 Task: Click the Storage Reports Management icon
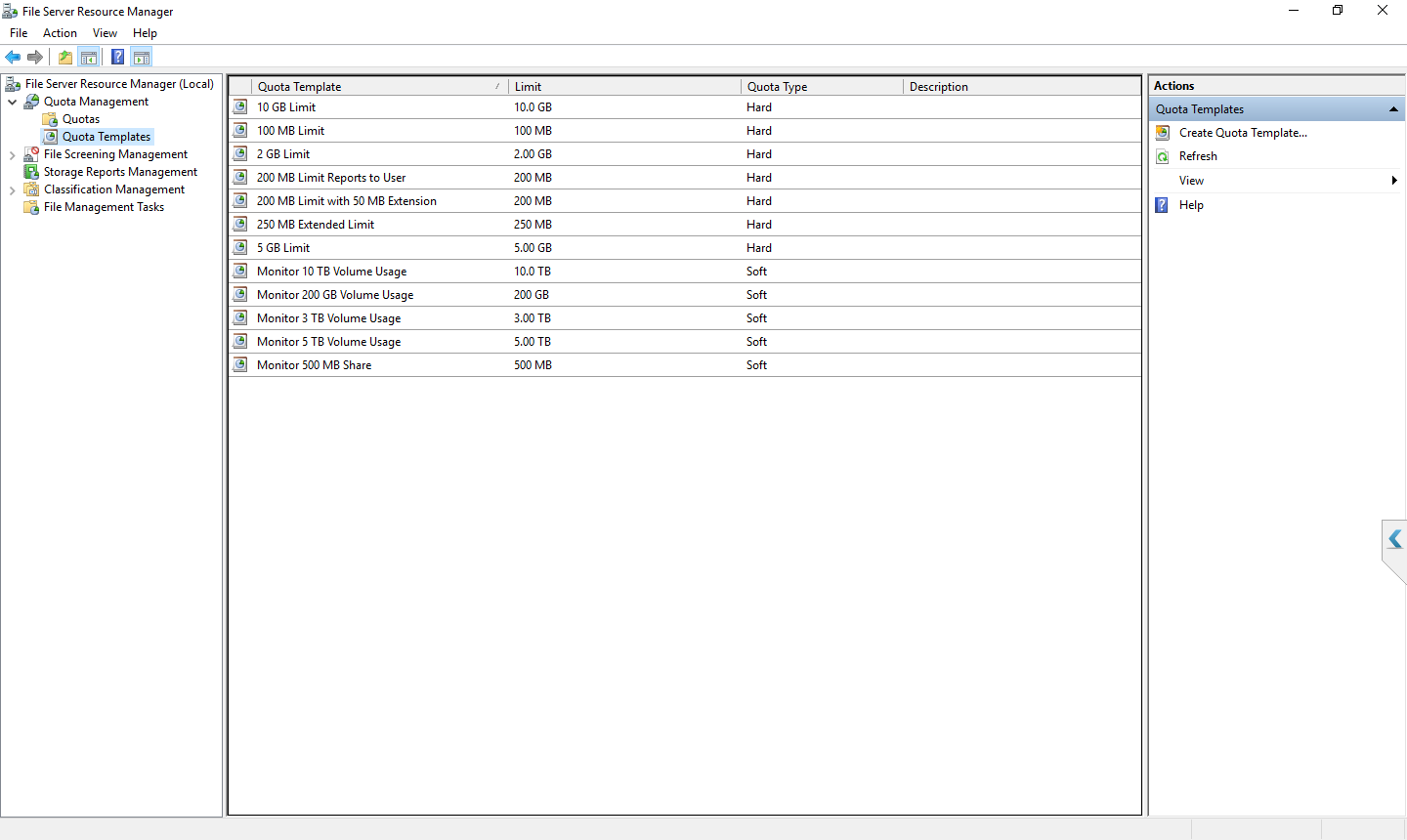pos(31,172)
